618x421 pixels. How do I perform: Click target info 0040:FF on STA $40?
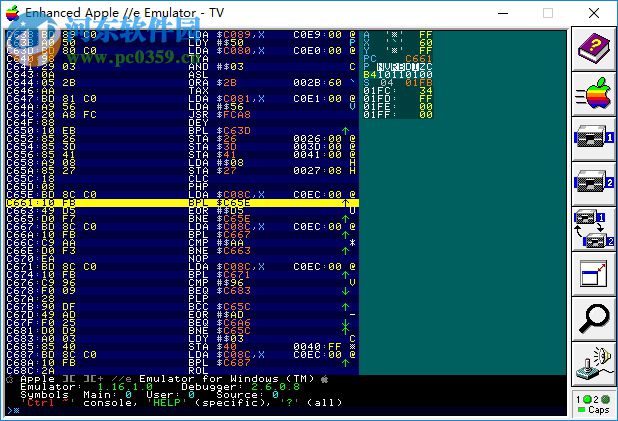click(317, 346)
